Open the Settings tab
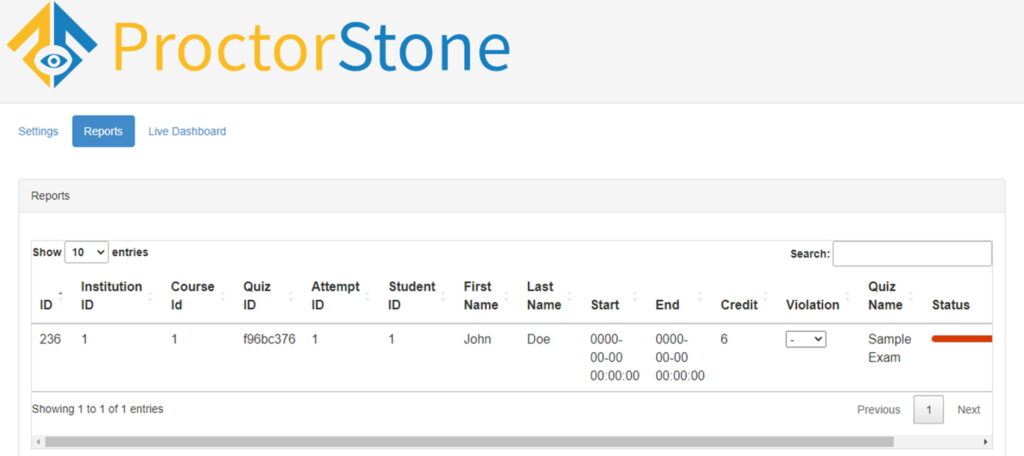 click(39, 131)
